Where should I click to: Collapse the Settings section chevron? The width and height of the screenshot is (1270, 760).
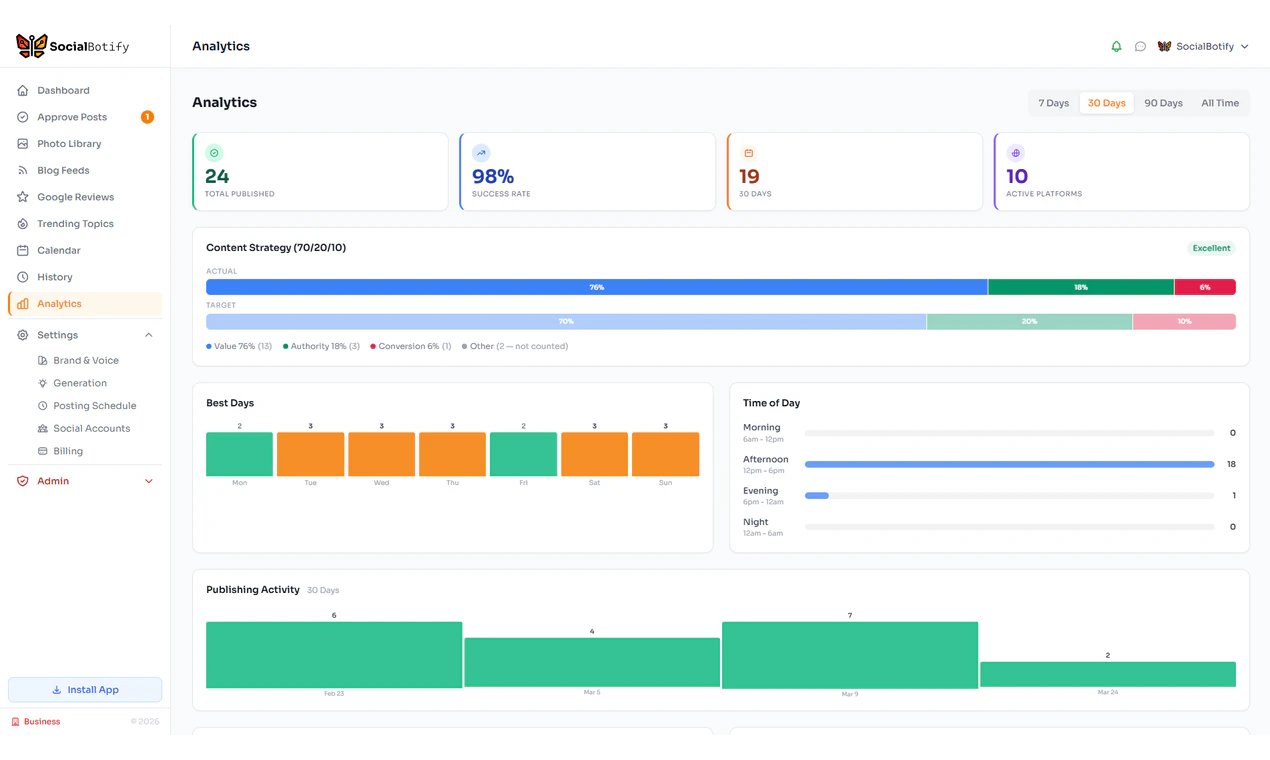(x=149, y=335)
